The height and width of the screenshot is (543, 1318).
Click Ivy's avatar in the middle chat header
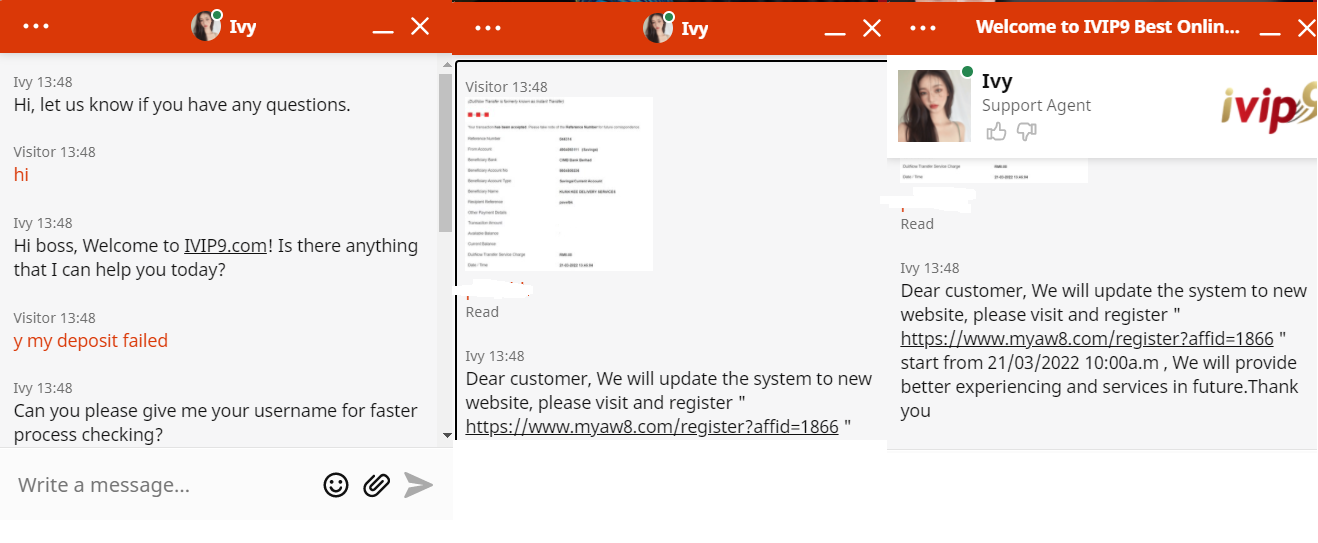click(x=658, y=28)
